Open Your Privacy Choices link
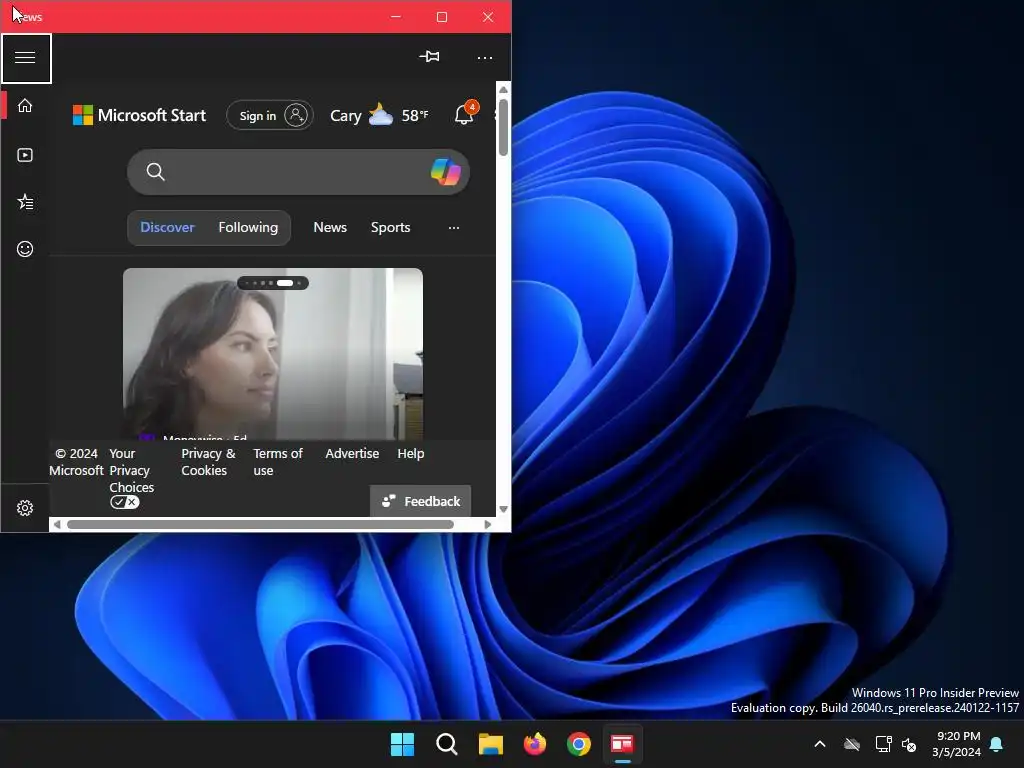Image resolution: width=1024 pixels, height=768 pixels. [x=131, y=470]
